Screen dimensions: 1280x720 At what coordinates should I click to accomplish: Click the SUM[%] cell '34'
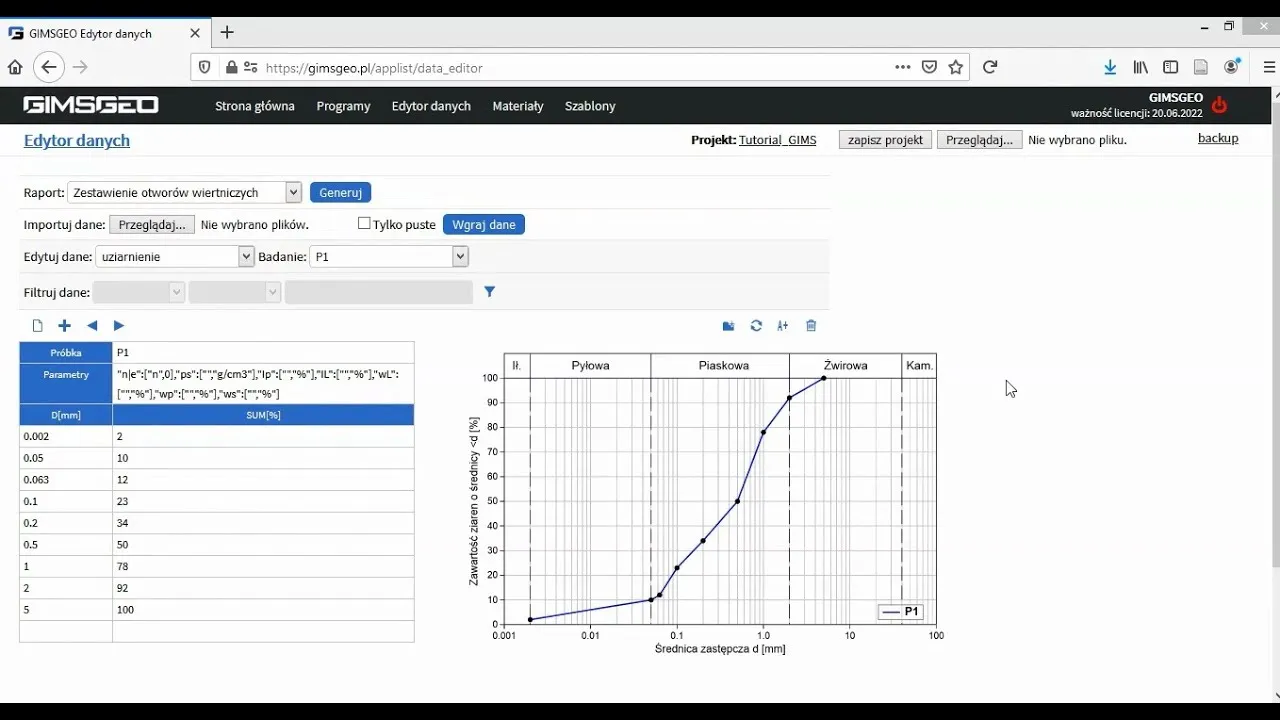pyautogui.click(x=263, y=523)
